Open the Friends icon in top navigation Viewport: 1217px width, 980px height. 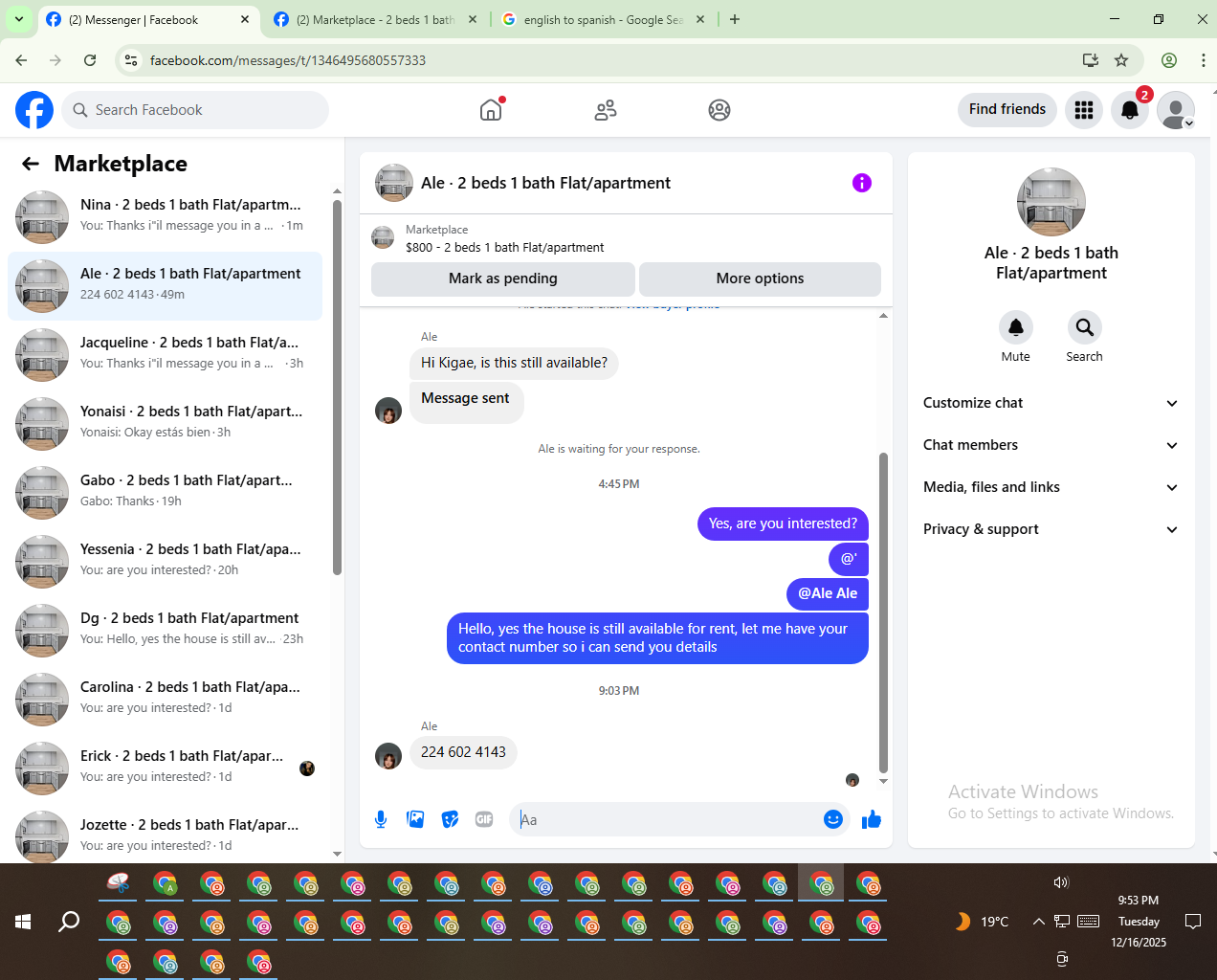(606, 110)
